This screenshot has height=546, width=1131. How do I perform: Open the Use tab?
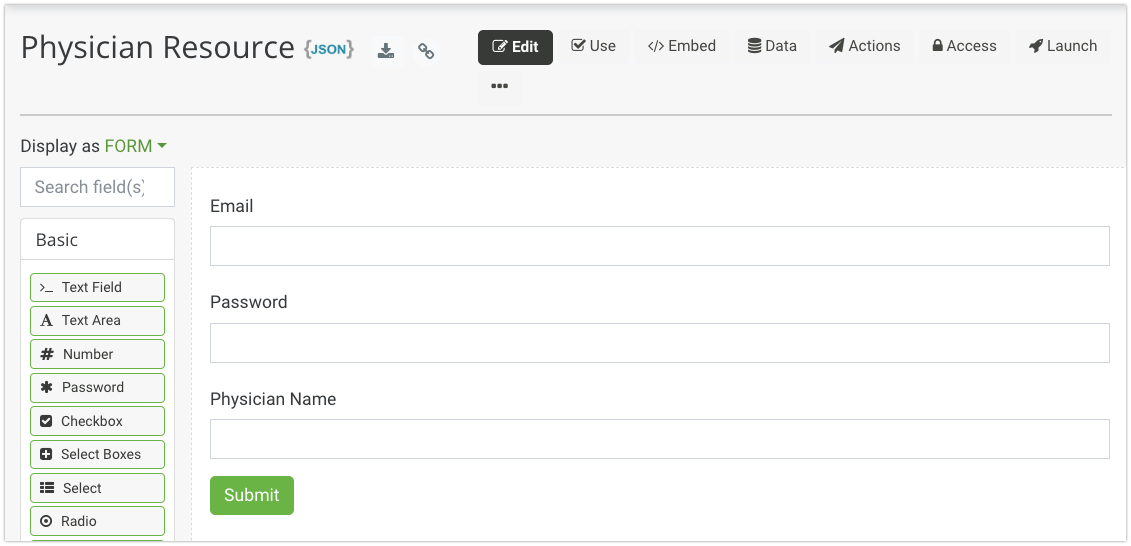click(x=593, y=46)
